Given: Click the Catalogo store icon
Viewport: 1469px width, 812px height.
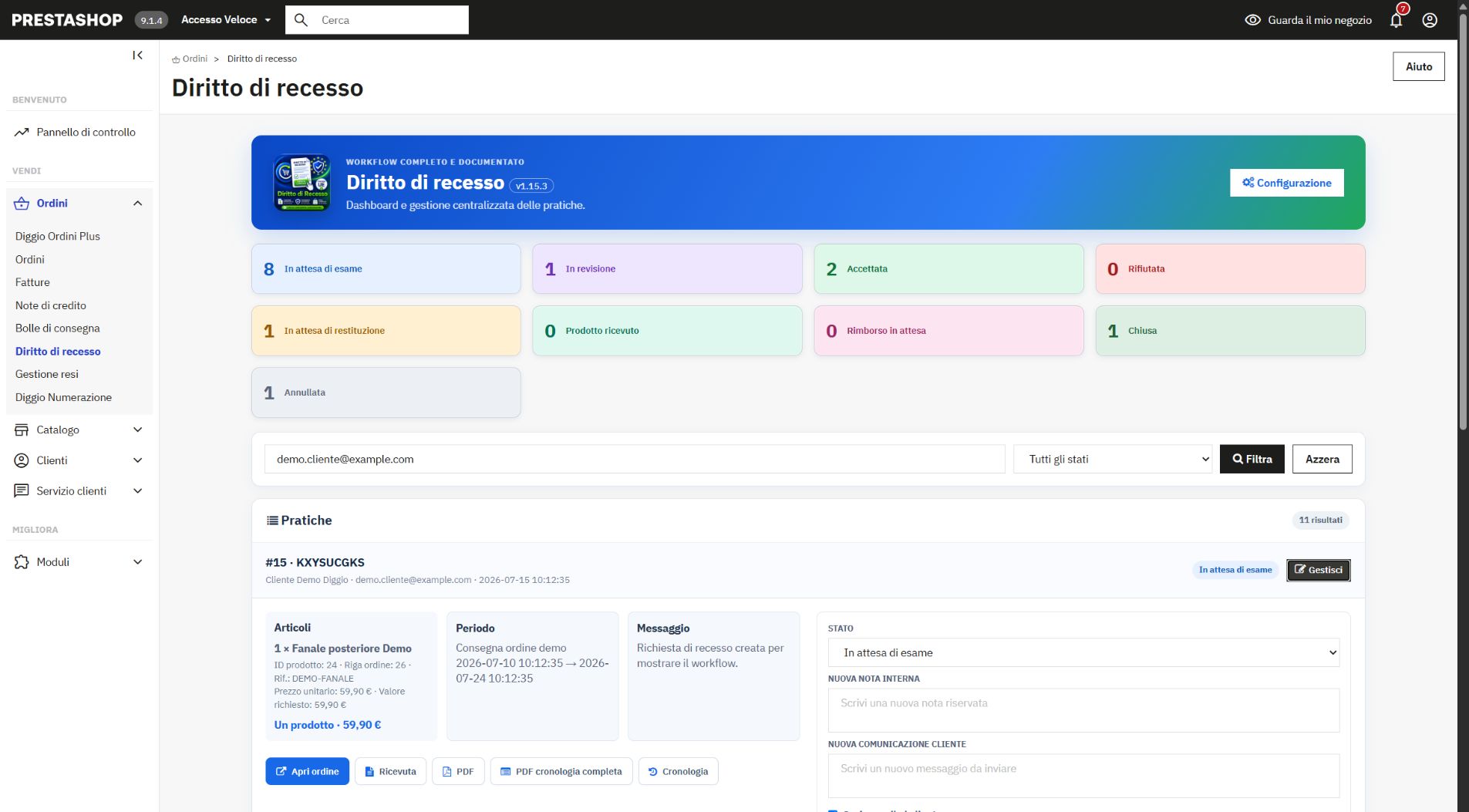Looking at the screenshot, I should [22, 430].
